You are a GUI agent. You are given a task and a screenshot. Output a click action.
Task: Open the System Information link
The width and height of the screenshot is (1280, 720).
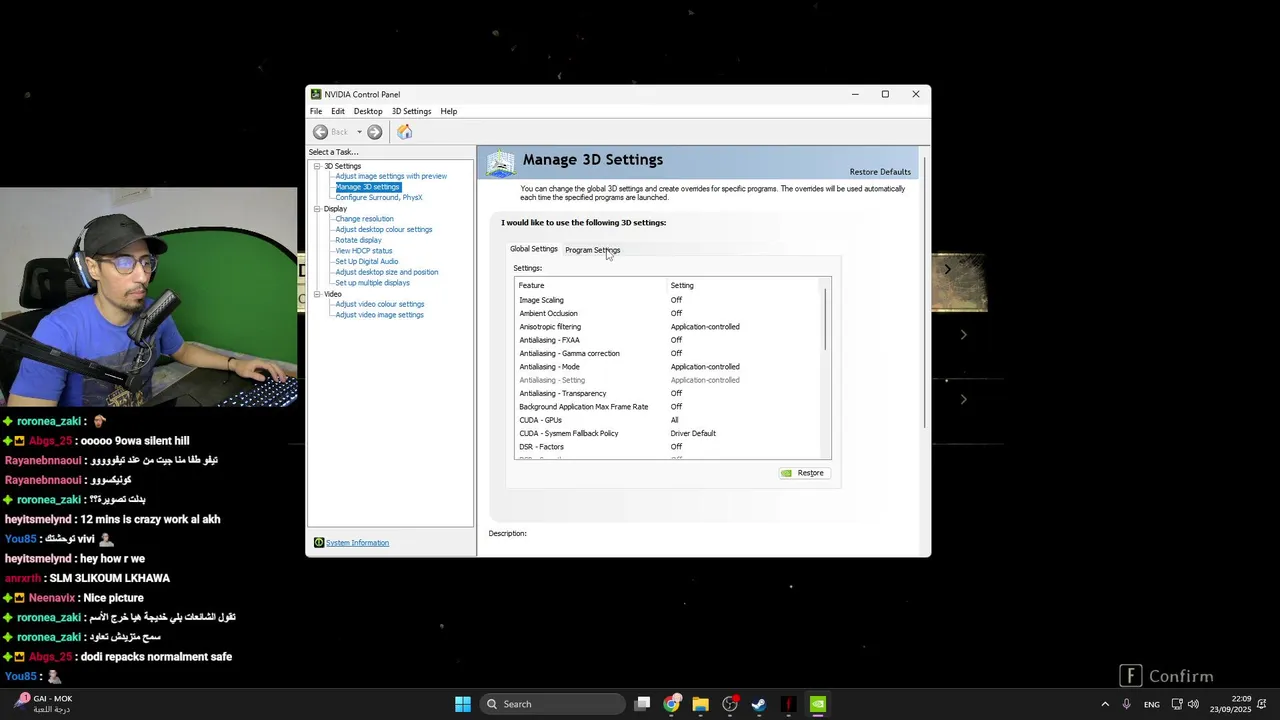point(357,543)
